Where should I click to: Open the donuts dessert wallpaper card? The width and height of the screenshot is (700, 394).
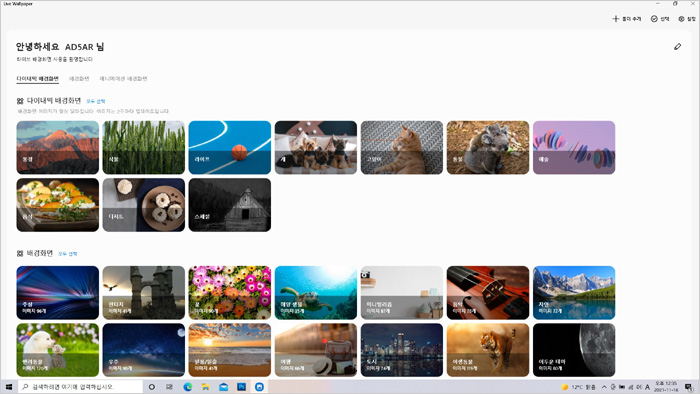(x=144, y=205)
